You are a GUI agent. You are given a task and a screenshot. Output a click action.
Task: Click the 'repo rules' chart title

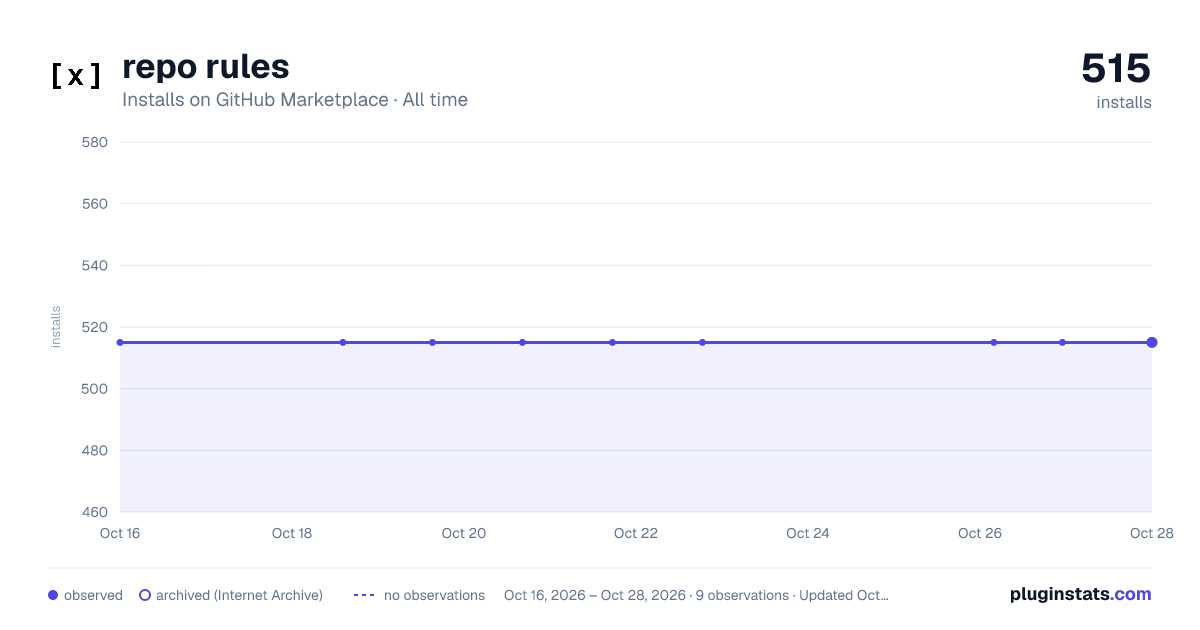[x=206, y=67]
